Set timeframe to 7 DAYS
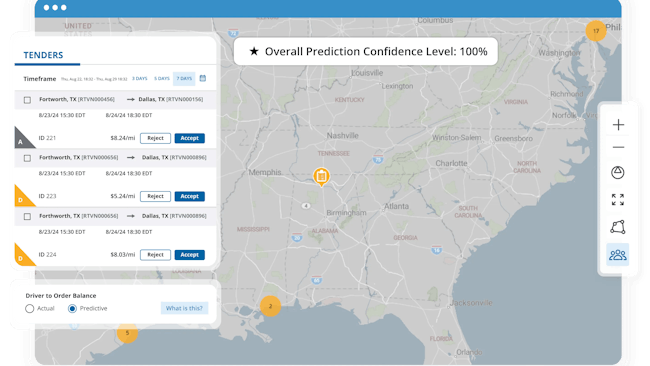This screenshot has width=650, height=366. coord(184,78)
